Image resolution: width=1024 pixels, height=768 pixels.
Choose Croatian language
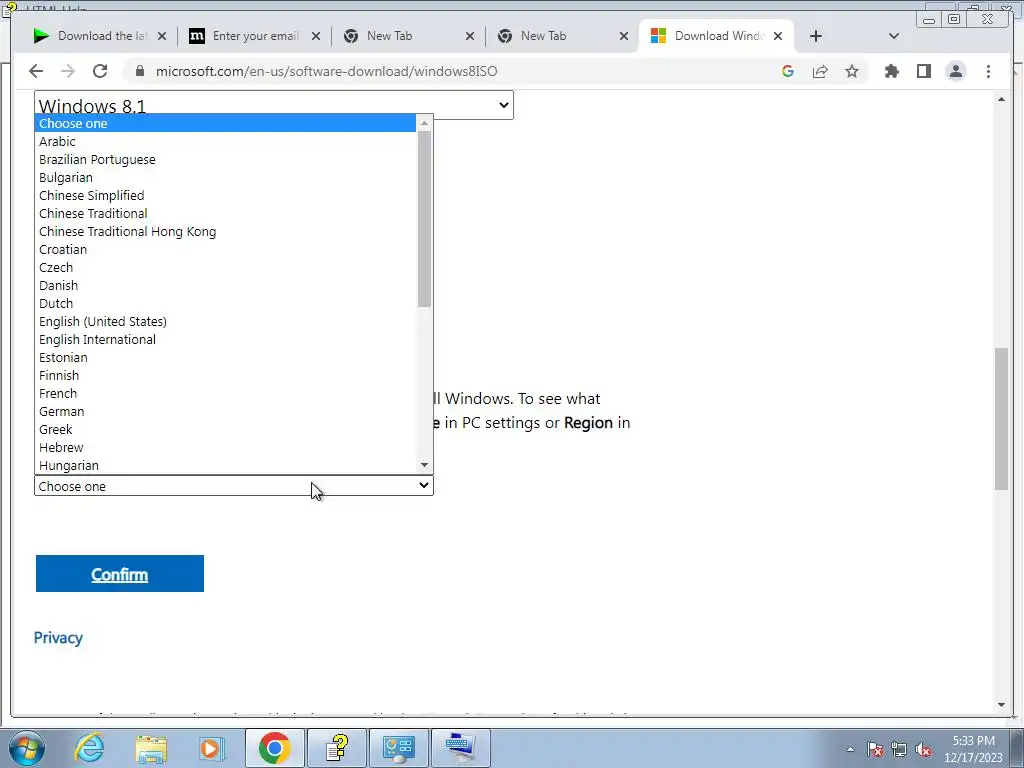tap(225, 249)
